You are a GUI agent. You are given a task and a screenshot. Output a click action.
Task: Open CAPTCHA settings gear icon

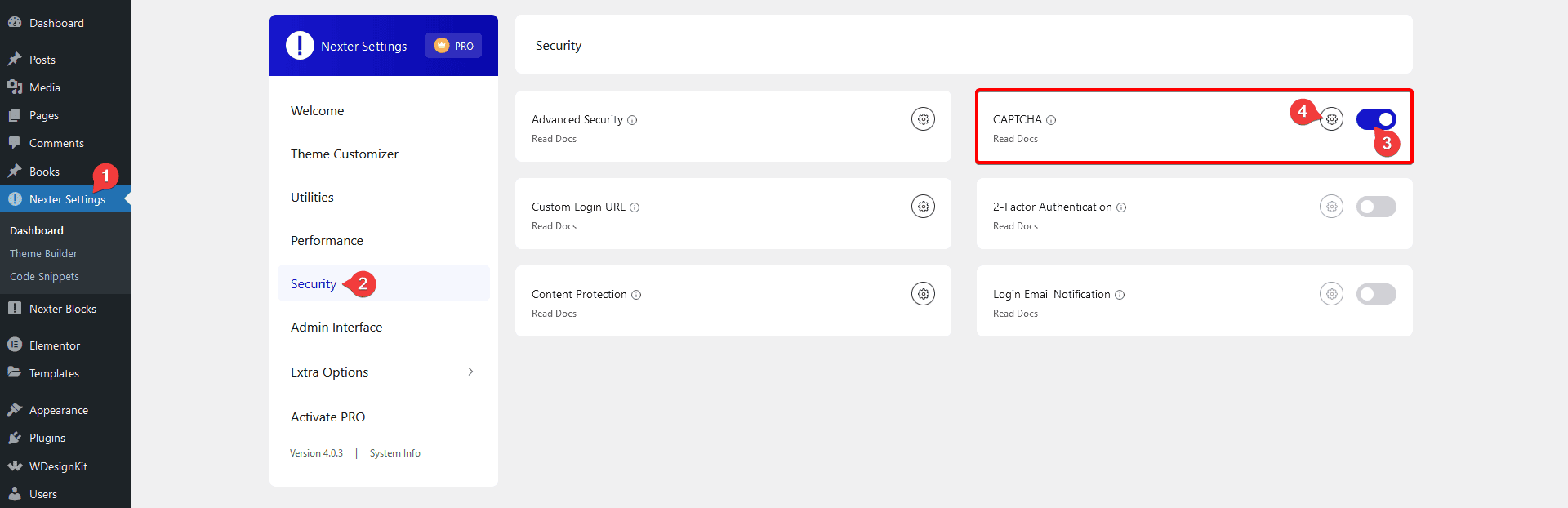(1331, 119)
